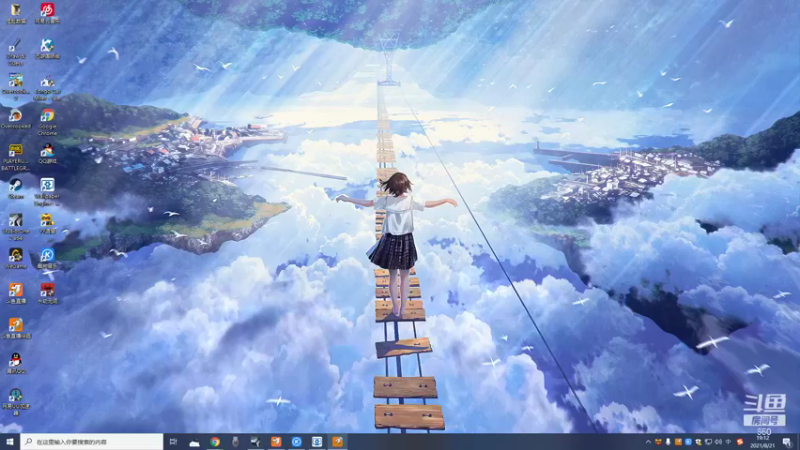Select the folder icon at desktop top-left
This screenshot has width=800, height=450.
pos(15,13)
